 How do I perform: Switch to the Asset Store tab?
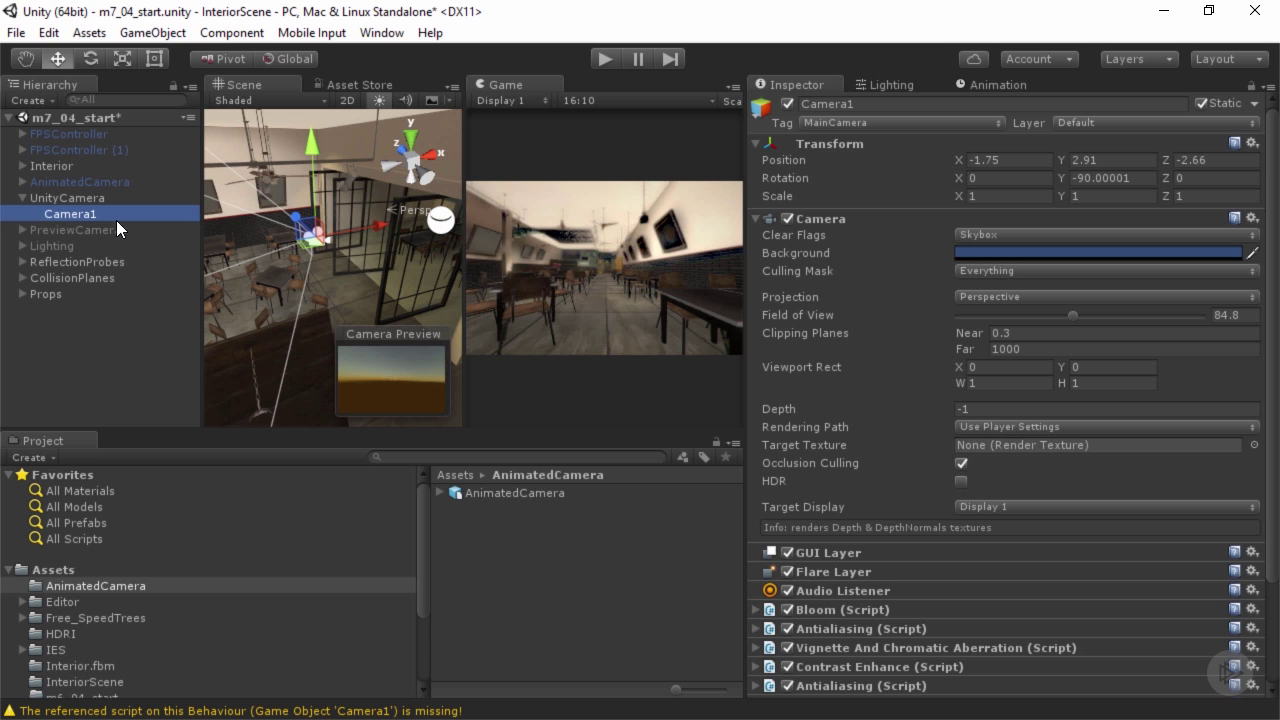[x=353, y=85]
